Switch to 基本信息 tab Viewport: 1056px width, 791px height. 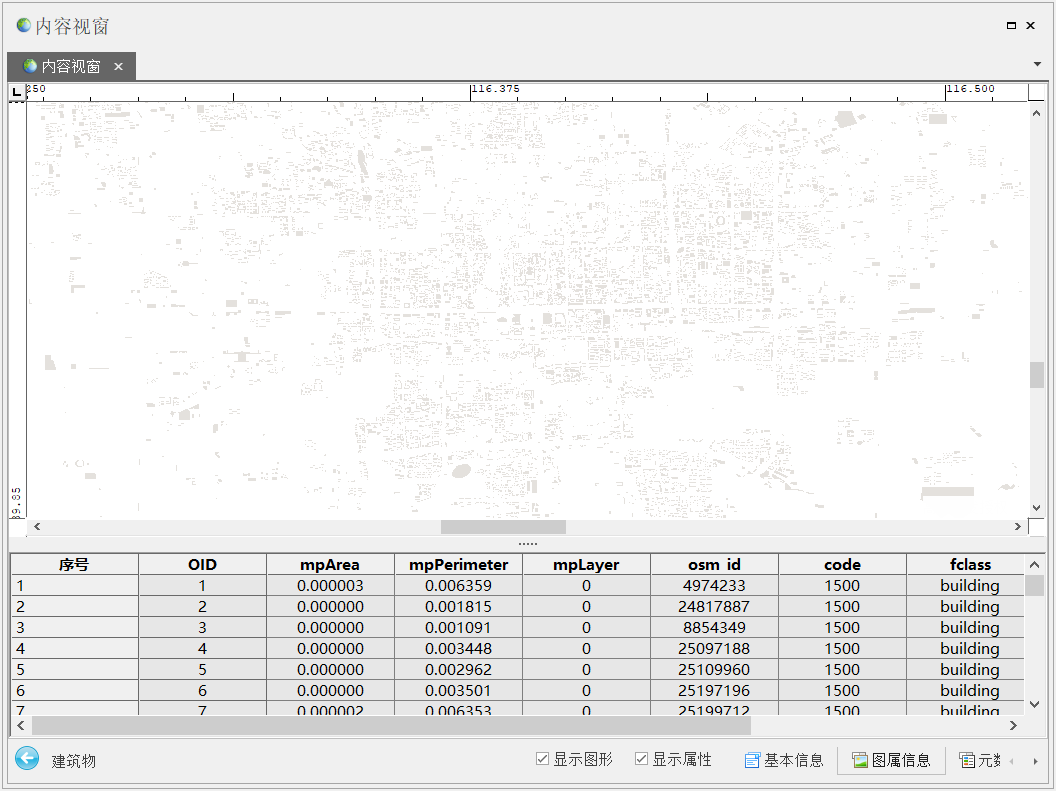(784, 760)
